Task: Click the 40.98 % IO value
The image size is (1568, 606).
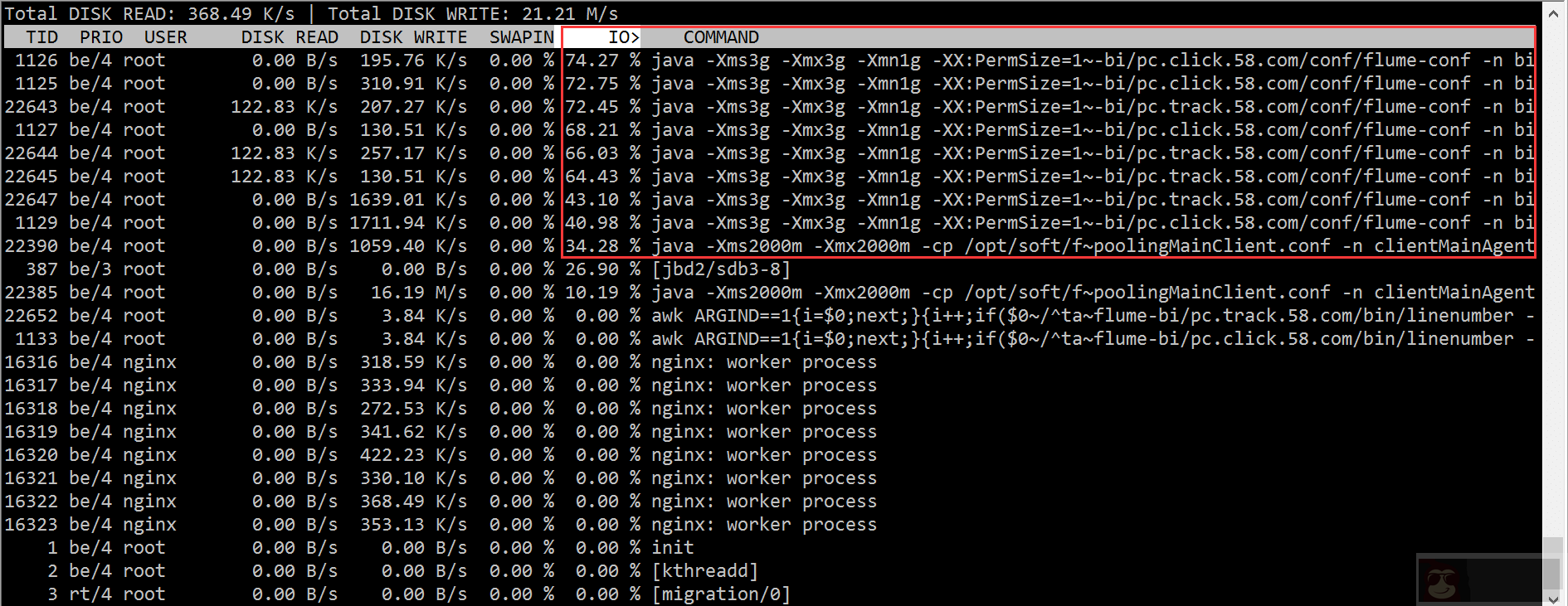Action: [603, 223]
